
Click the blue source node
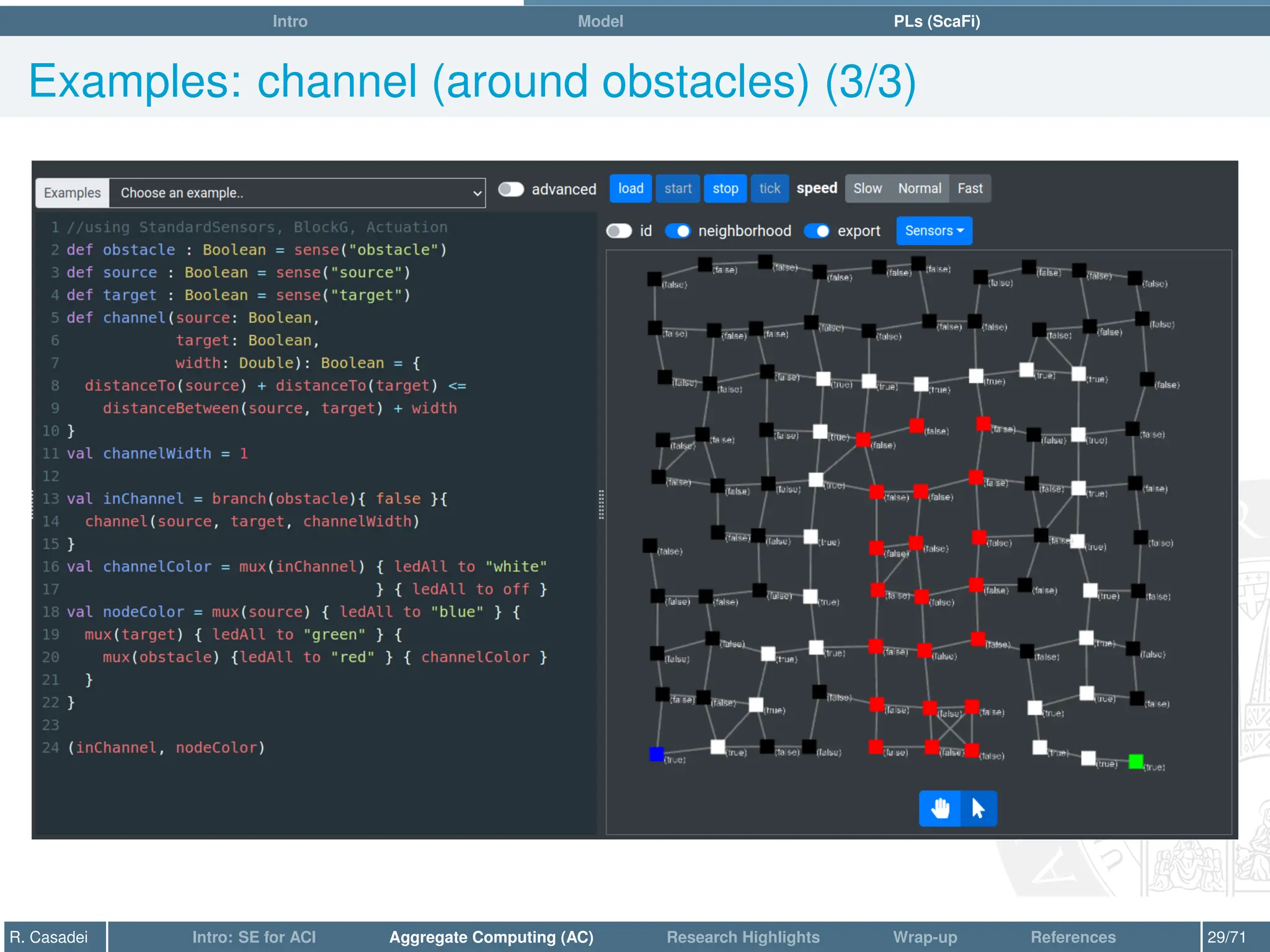[x=656, y=754]
